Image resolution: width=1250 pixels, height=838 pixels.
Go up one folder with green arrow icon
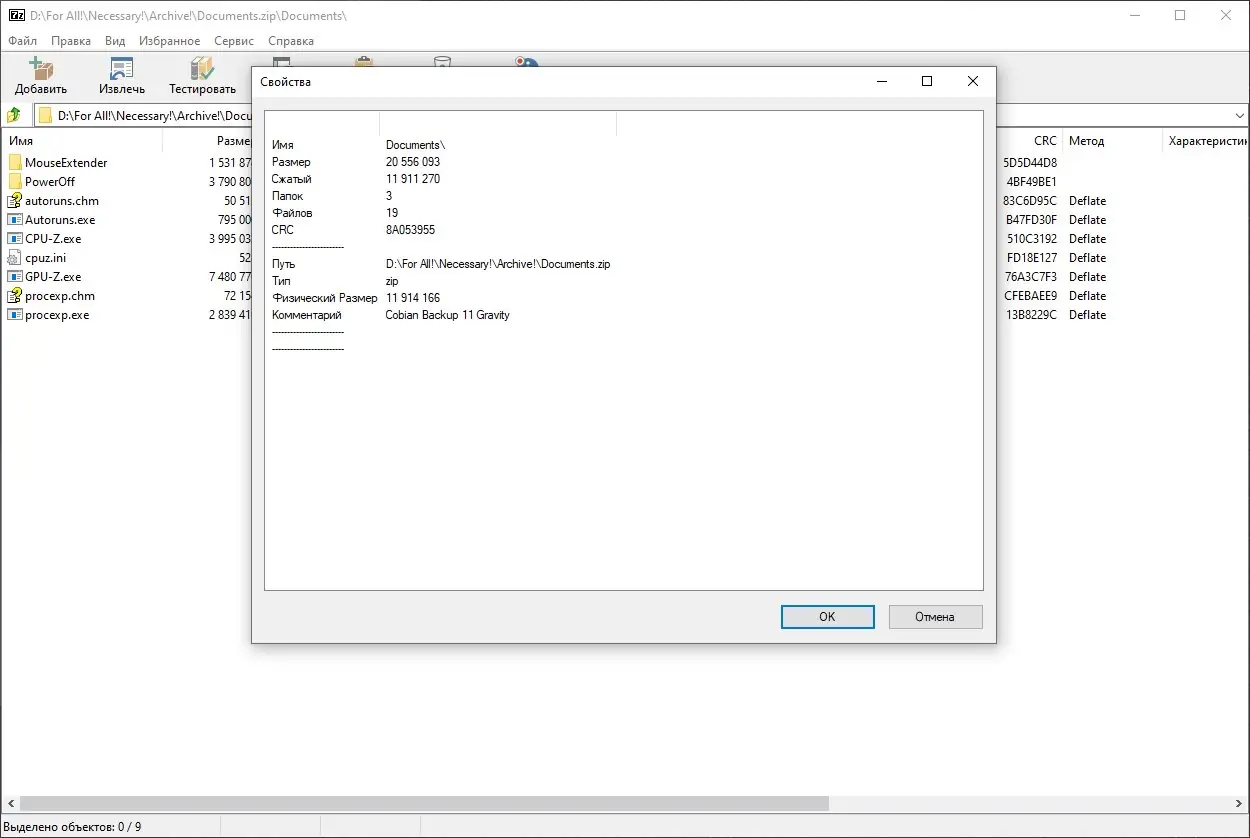coord(14,115)
